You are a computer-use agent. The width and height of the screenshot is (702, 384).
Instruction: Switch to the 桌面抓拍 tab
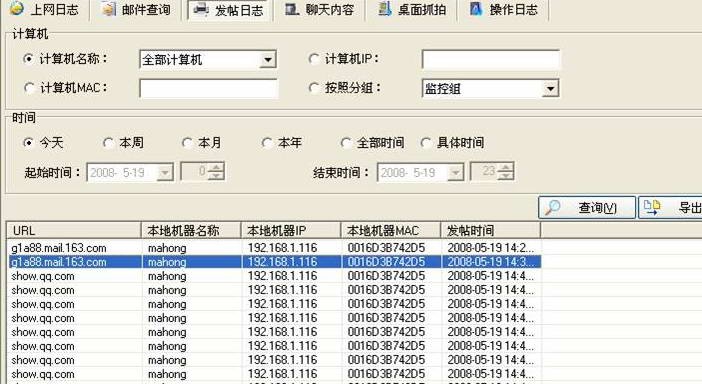click(412, 9)
